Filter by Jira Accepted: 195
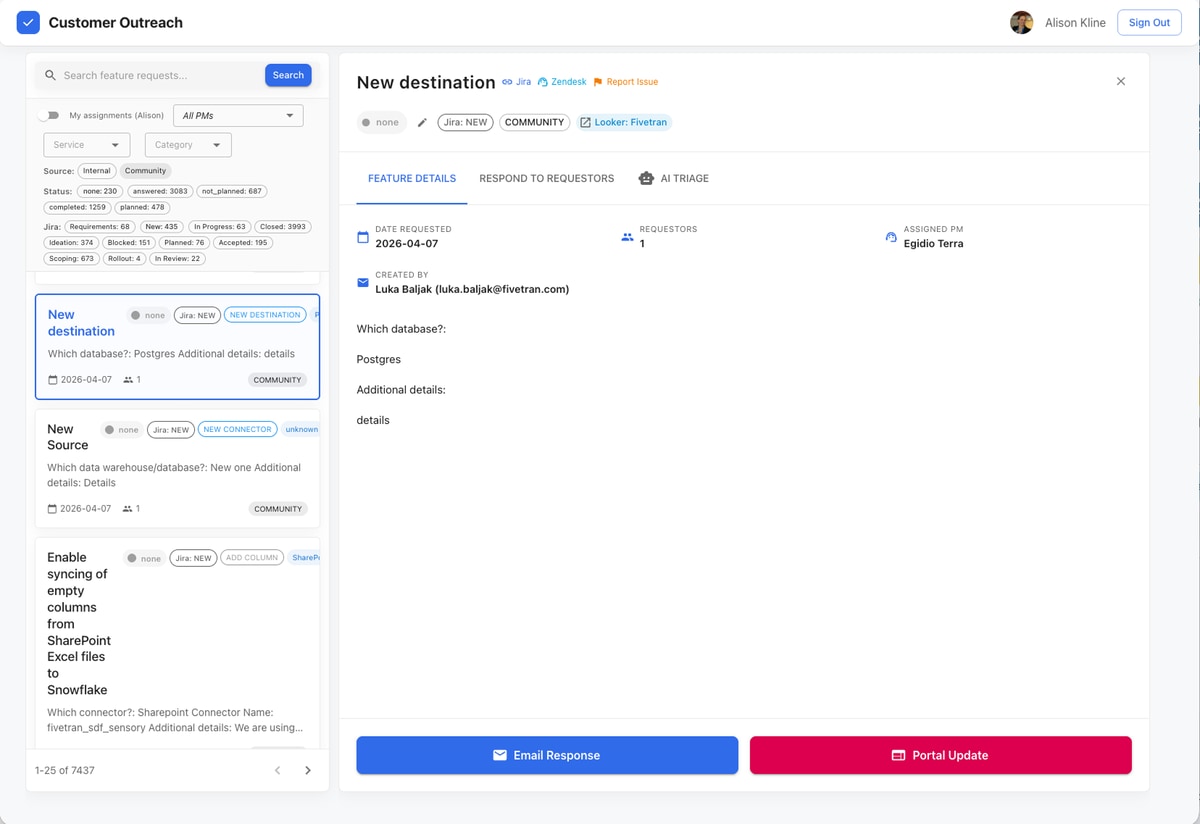Viewport: 1200px width, 824px height. pos(243,243)
